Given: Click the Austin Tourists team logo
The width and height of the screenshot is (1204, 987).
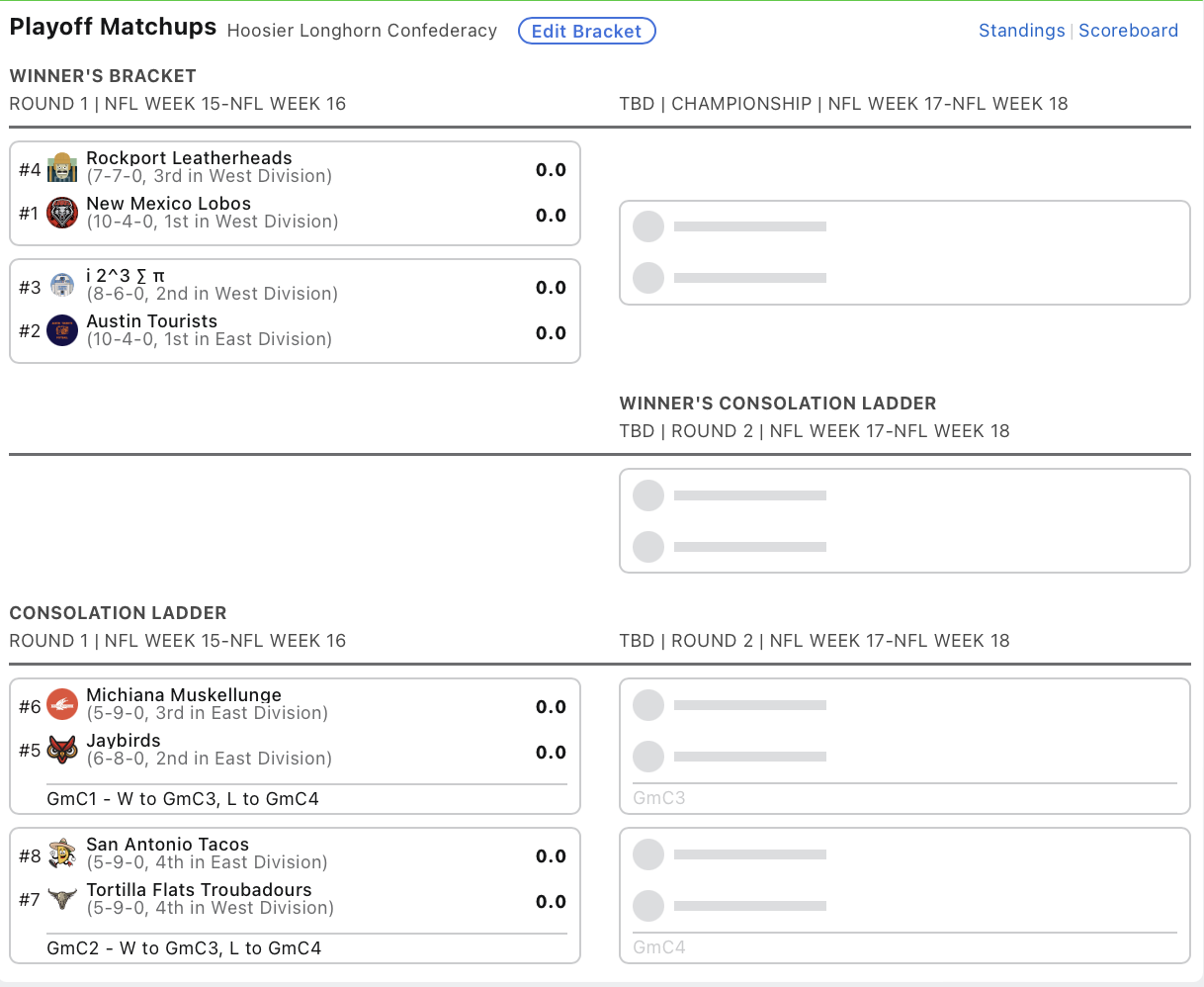Looking at the screenshot, I should 62,331.
